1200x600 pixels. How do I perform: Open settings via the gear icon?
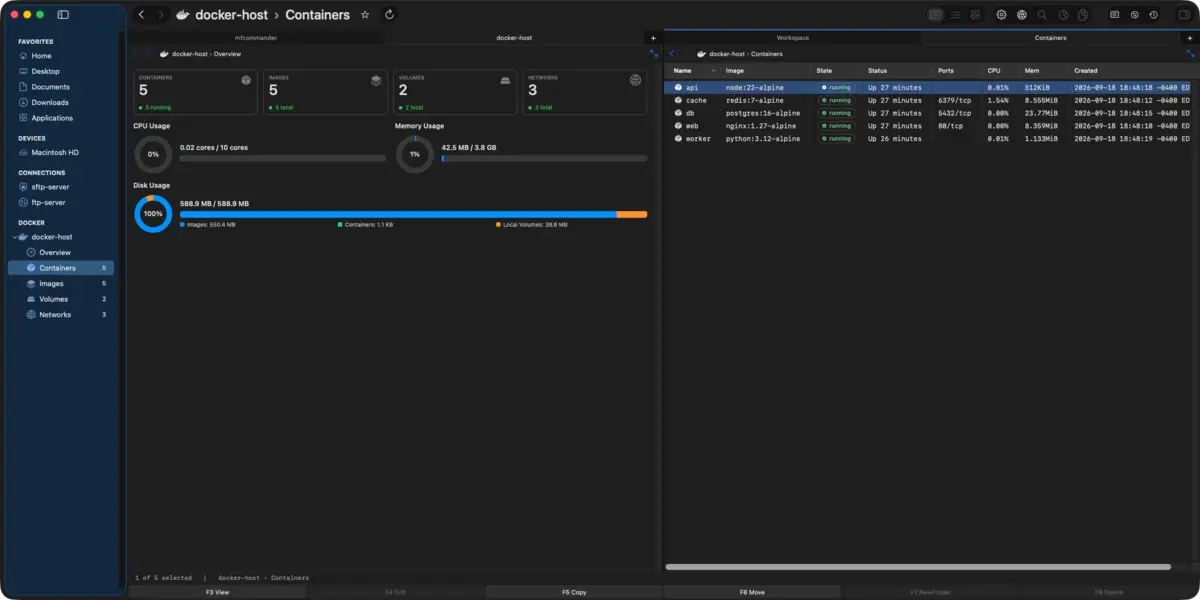point(1001,15)
